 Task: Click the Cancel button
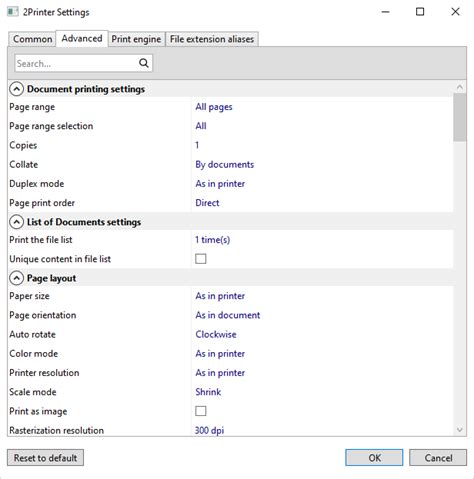438,458
